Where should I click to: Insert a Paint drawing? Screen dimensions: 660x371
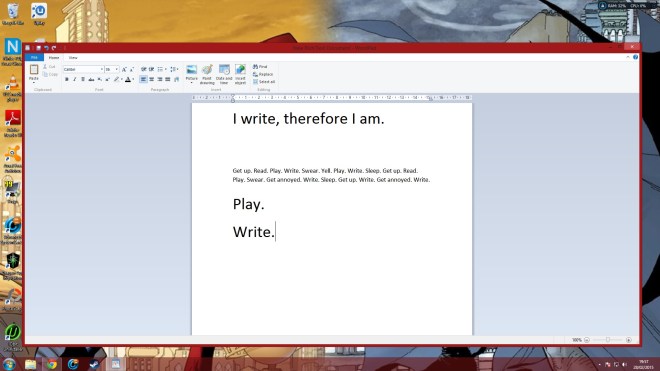(207, 75)
